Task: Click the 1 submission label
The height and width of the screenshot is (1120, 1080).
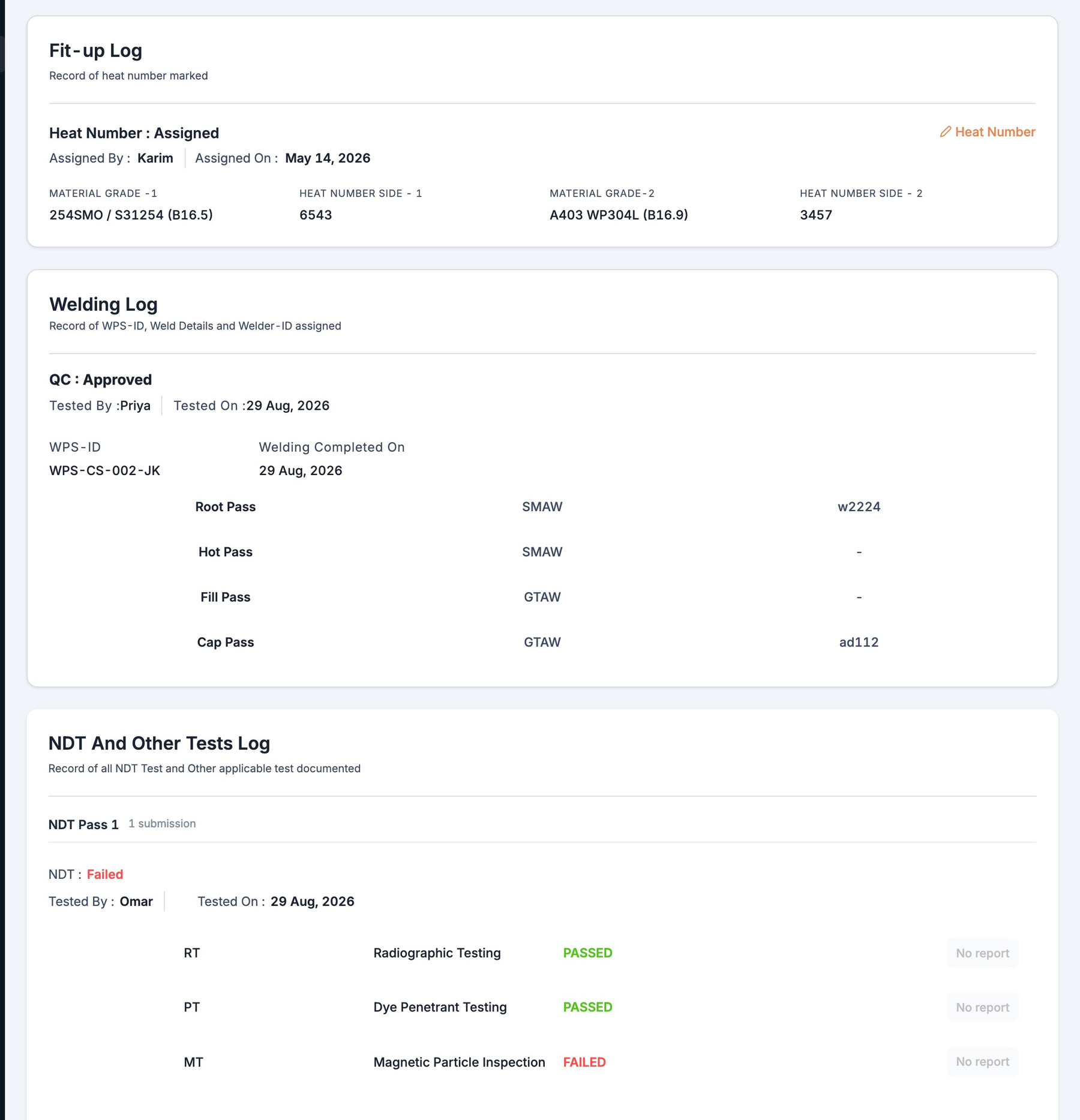Action: point(162,824)
